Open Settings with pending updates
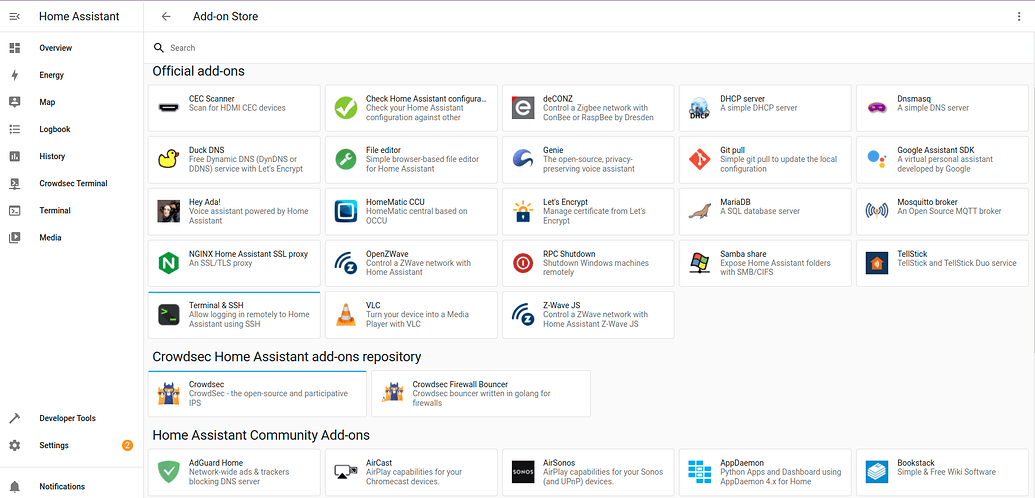1035x498 pixels. coord(54,445)
